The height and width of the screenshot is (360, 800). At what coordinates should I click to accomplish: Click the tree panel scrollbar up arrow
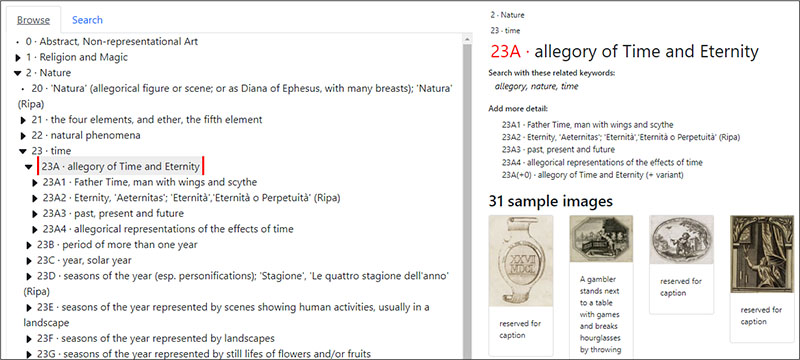[467, 39]
